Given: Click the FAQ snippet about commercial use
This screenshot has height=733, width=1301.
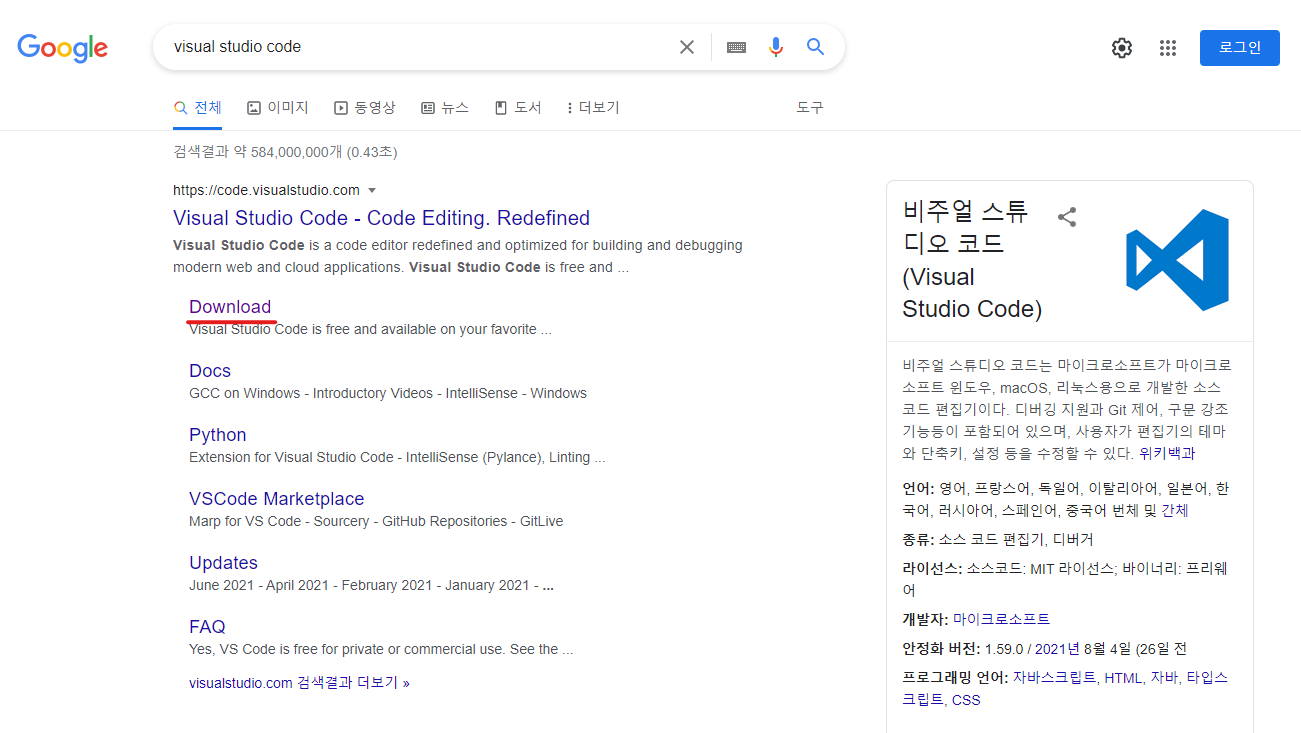Looking at the screenshot, I should (x=381, y=649).
